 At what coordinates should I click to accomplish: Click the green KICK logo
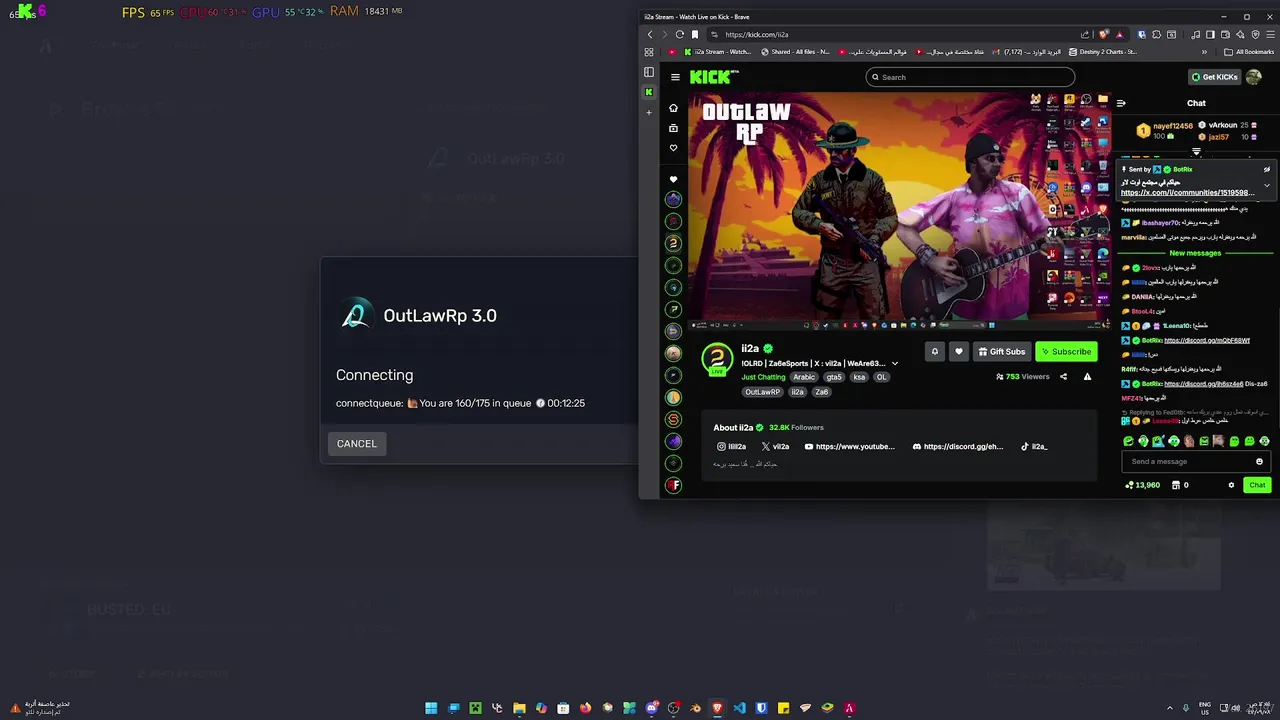[713, 77]
